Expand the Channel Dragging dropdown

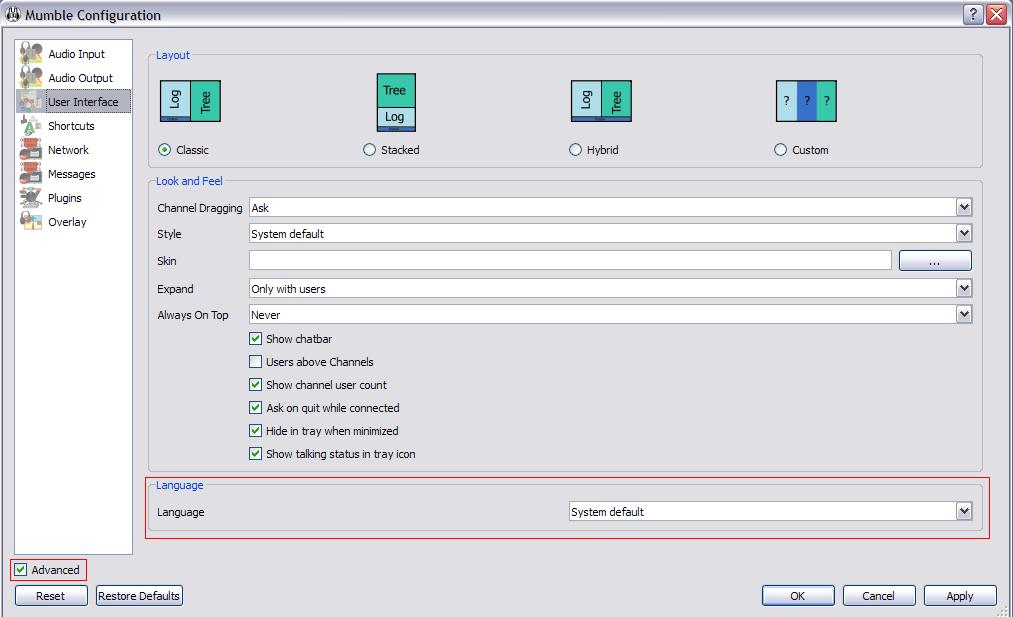click(x=963, y=208)
